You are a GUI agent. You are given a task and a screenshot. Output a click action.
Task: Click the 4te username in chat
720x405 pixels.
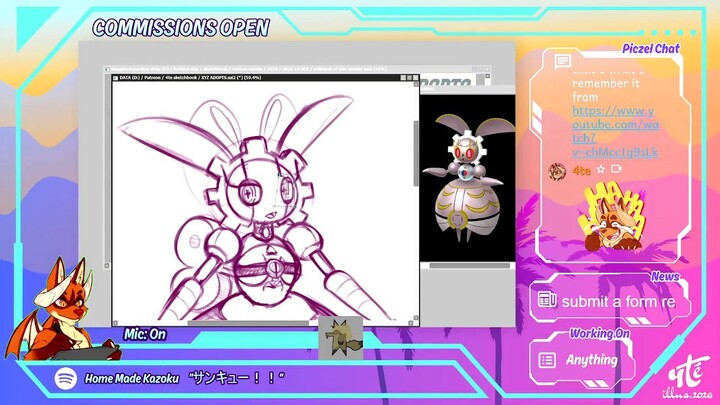coord(581,171)
